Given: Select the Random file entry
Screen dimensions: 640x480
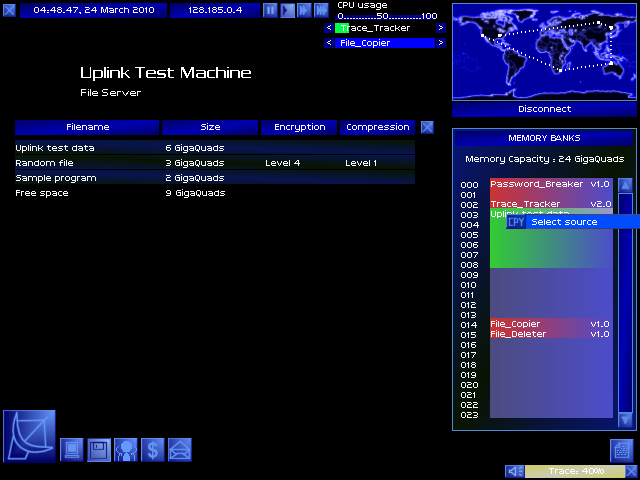Looking at the screenshot, I should (x=215, y=163).
